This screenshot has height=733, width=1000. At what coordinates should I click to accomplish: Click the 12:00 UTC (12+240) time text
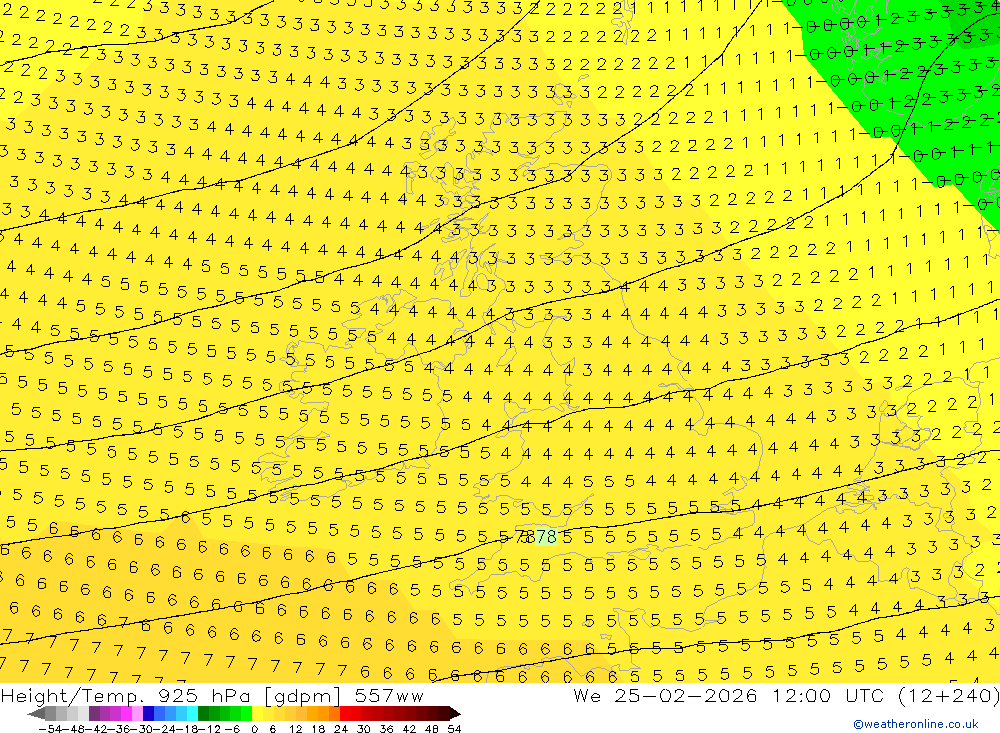pos(885,696)
